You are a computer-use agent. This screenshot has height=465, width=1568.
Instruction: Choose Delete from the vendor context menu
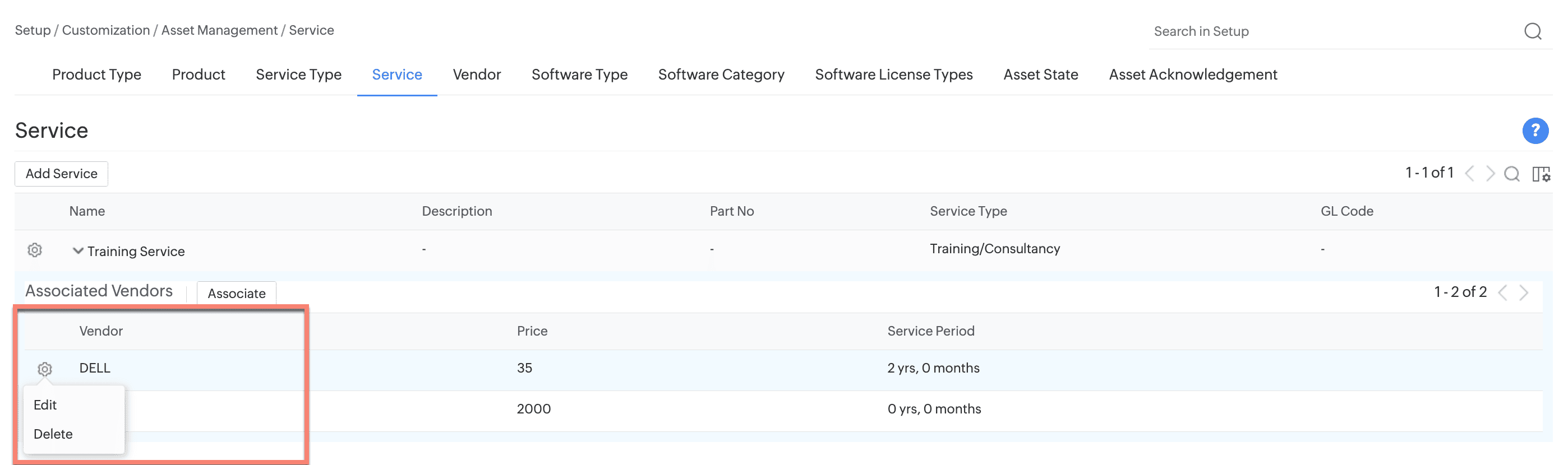(x=53, y=434)
